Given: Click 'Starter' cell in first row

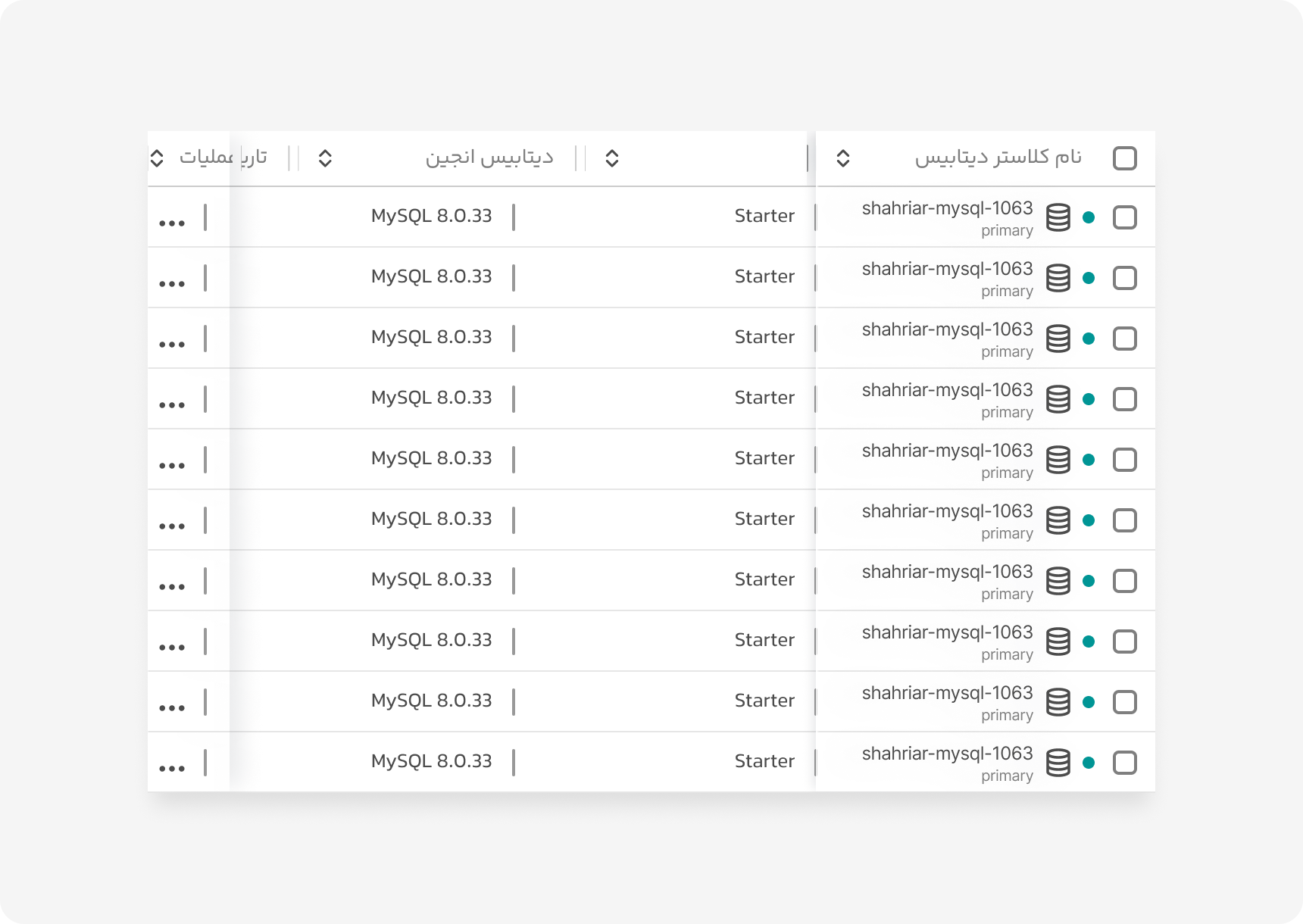Looking at the screenshot, I should (764, 216).
